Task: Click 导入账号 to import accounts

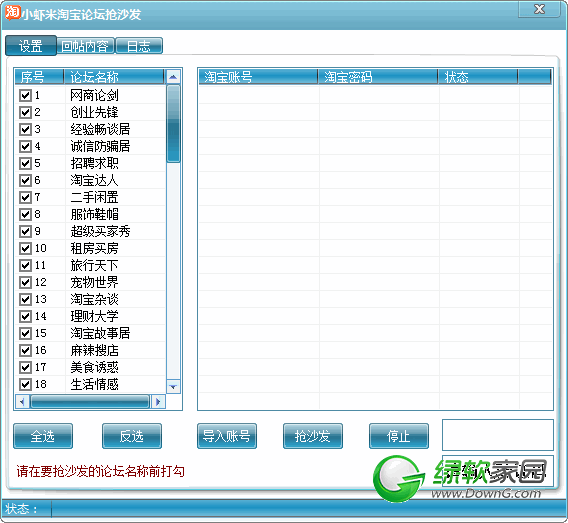Action: coord(227,436)
